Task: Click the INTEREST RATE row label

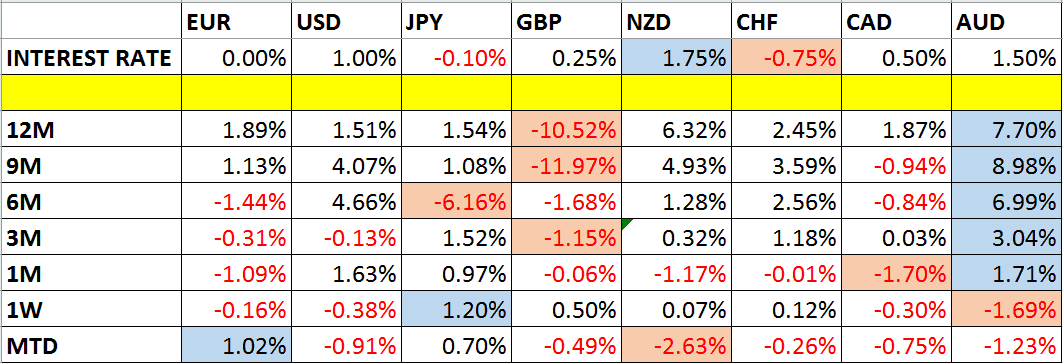Action: (91, 59)
